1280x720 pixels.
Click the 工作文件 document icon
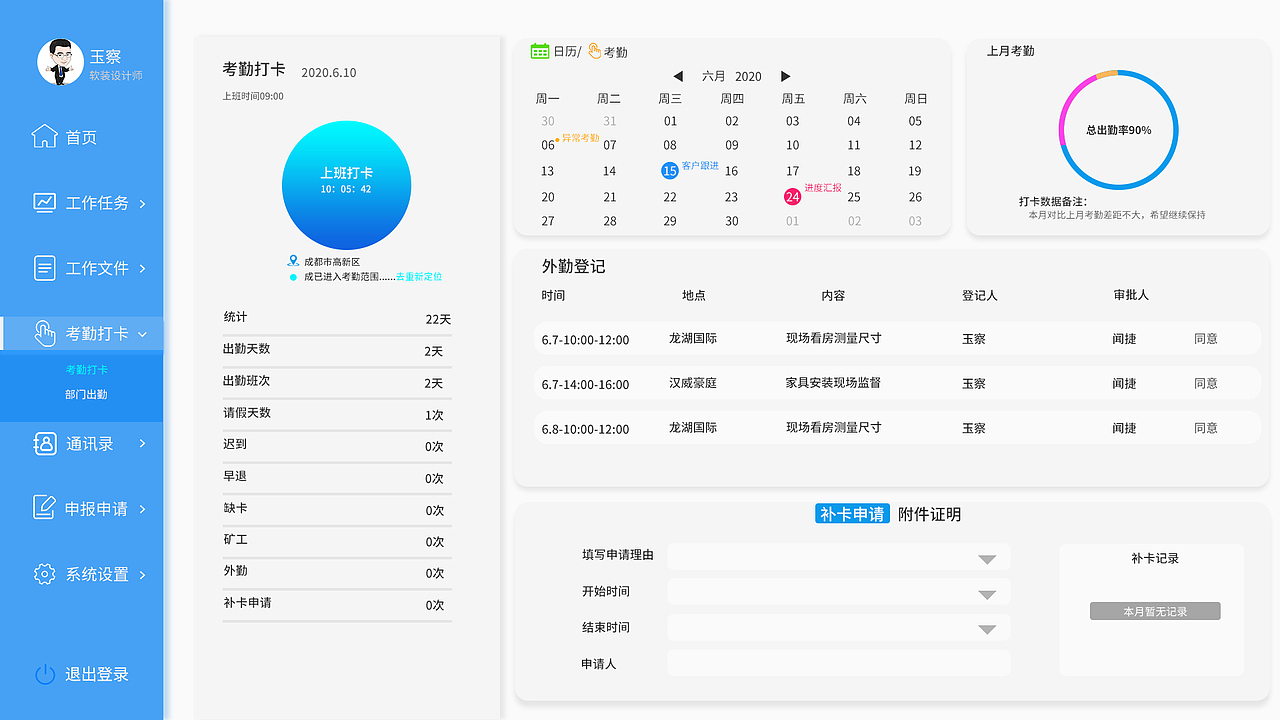pos(44,267)
